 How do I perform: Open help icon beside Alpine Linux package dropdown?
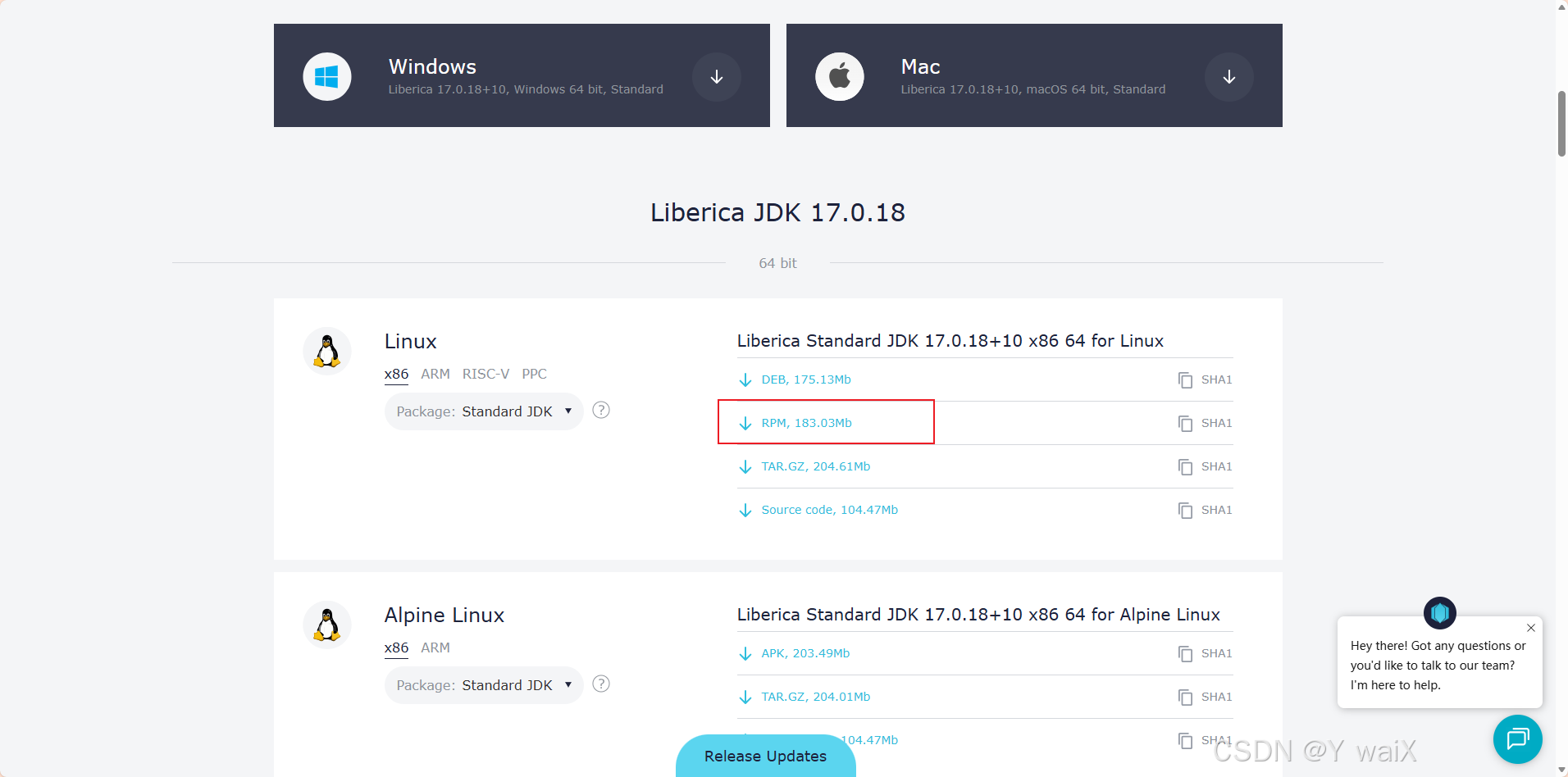(x=601, y=684)
